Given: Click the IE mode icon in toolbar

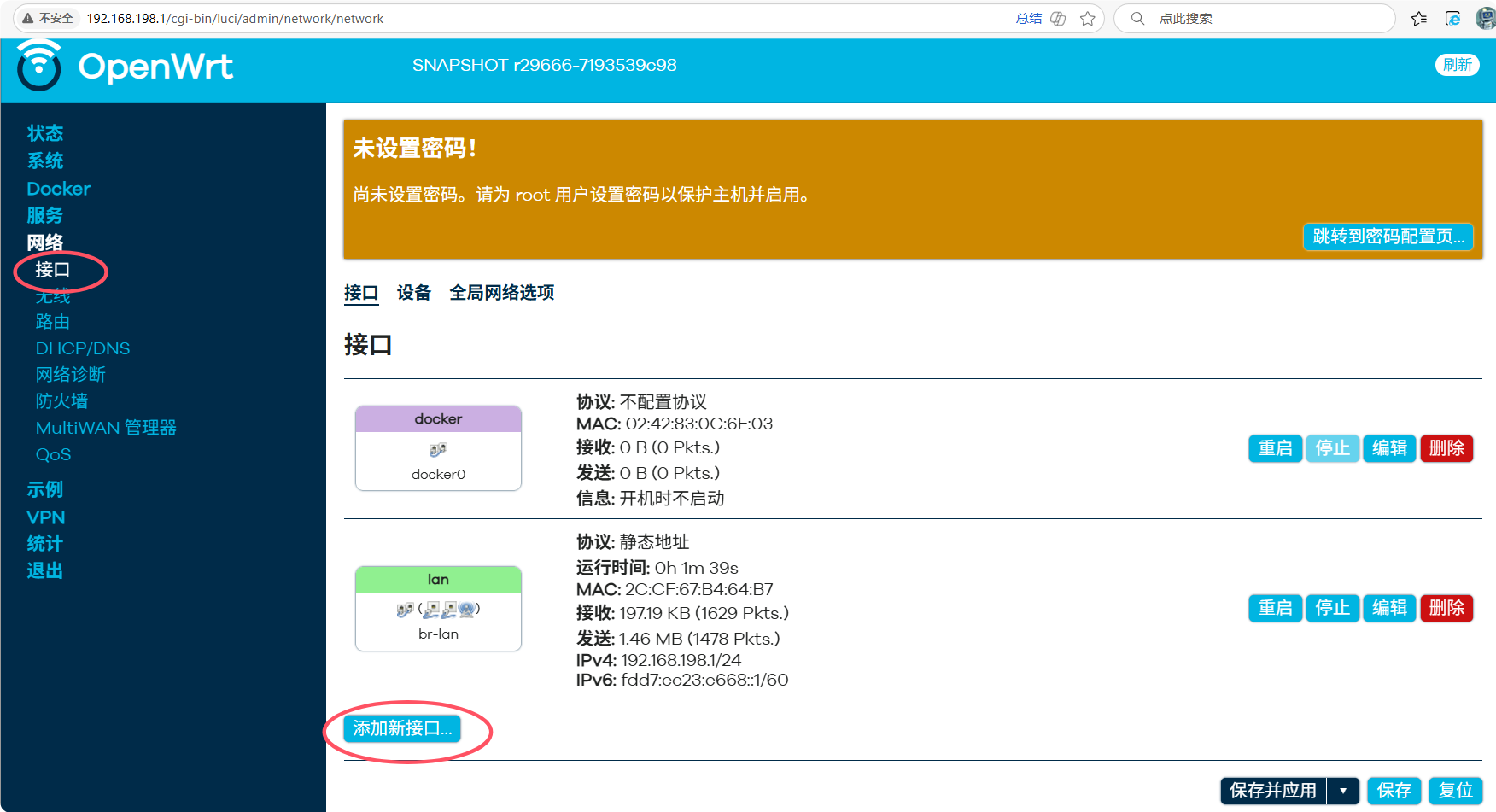Looking at the screenshot, I should pyautogui.click(x=1452, y=19).
